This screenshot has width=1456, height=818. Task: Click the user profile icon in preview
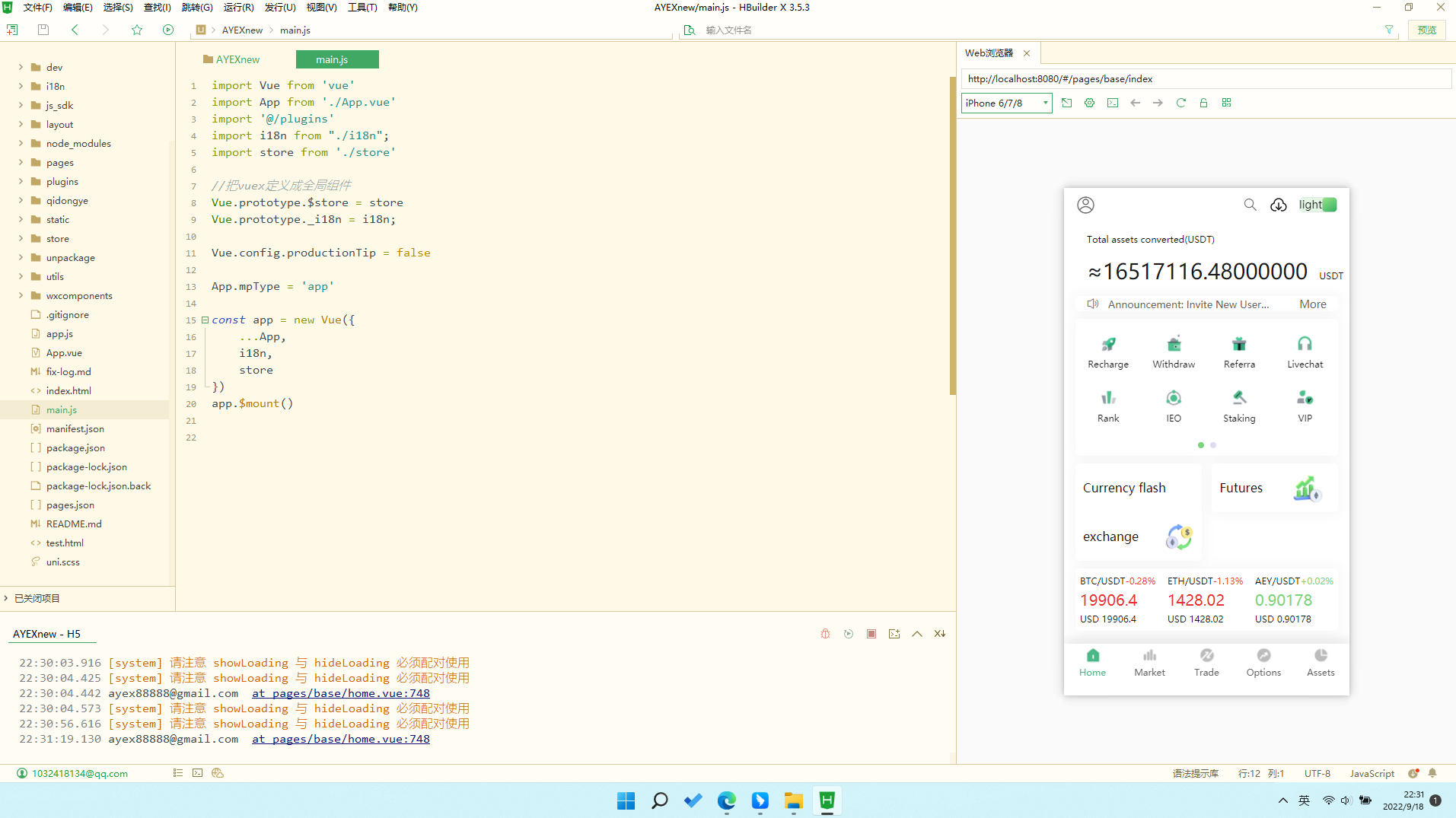1085,205
